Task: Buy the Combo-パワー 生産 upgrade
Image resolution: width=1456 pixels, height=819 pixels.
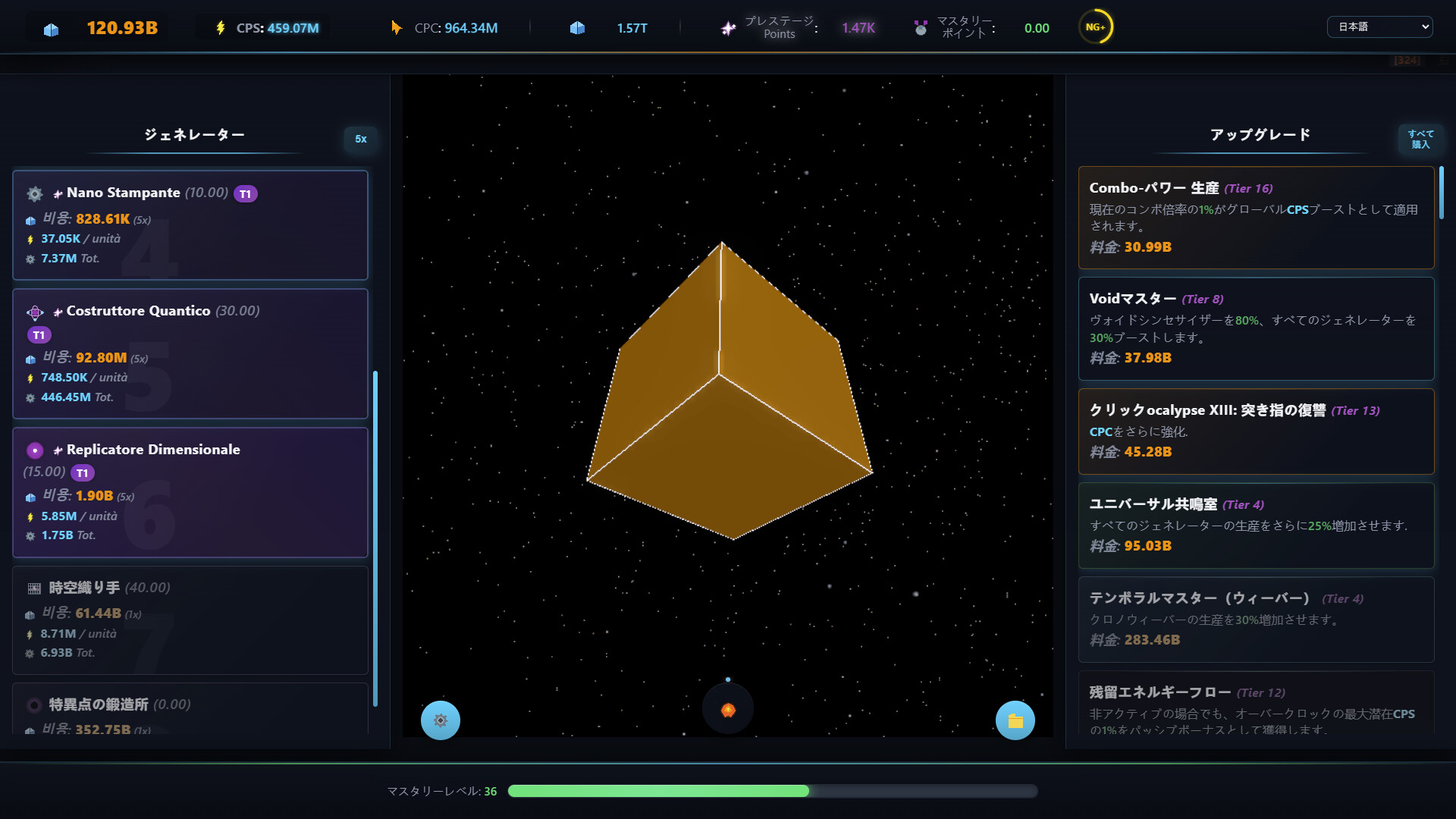Action: coord(1256,218)
